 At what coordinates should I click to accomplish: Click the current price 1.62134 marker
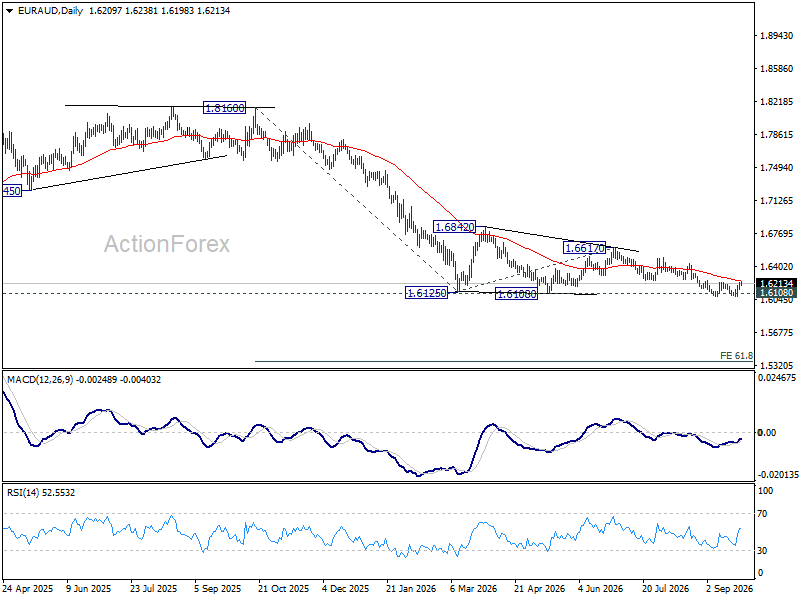point(777,283)
